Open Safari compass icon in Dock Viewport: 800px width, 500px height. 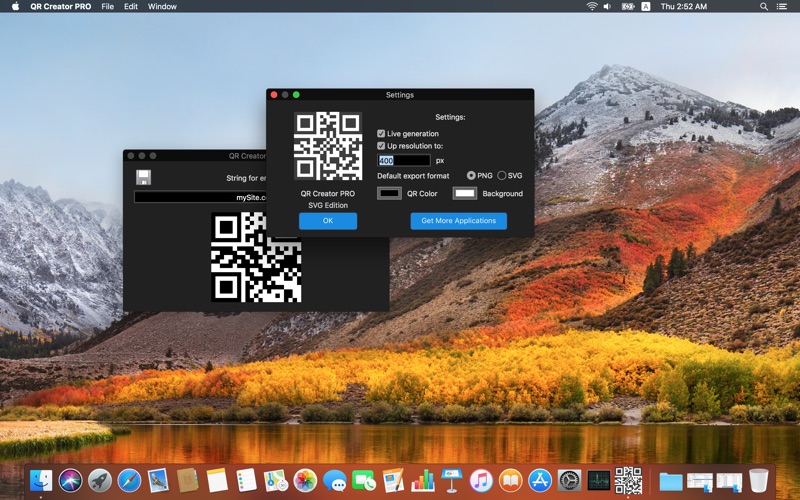pyautogui.click(x=129, y=481)
